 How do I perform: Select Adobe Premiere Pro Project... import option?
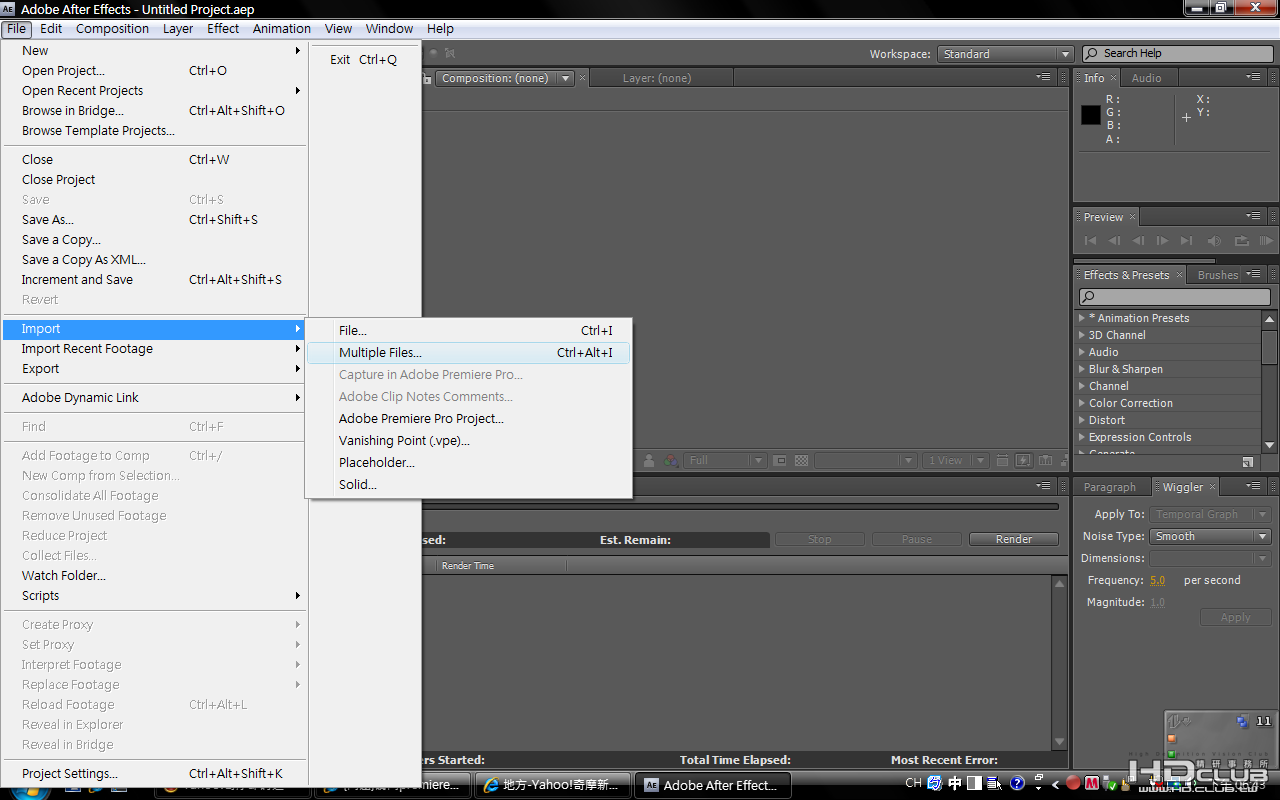pos(468,418)
